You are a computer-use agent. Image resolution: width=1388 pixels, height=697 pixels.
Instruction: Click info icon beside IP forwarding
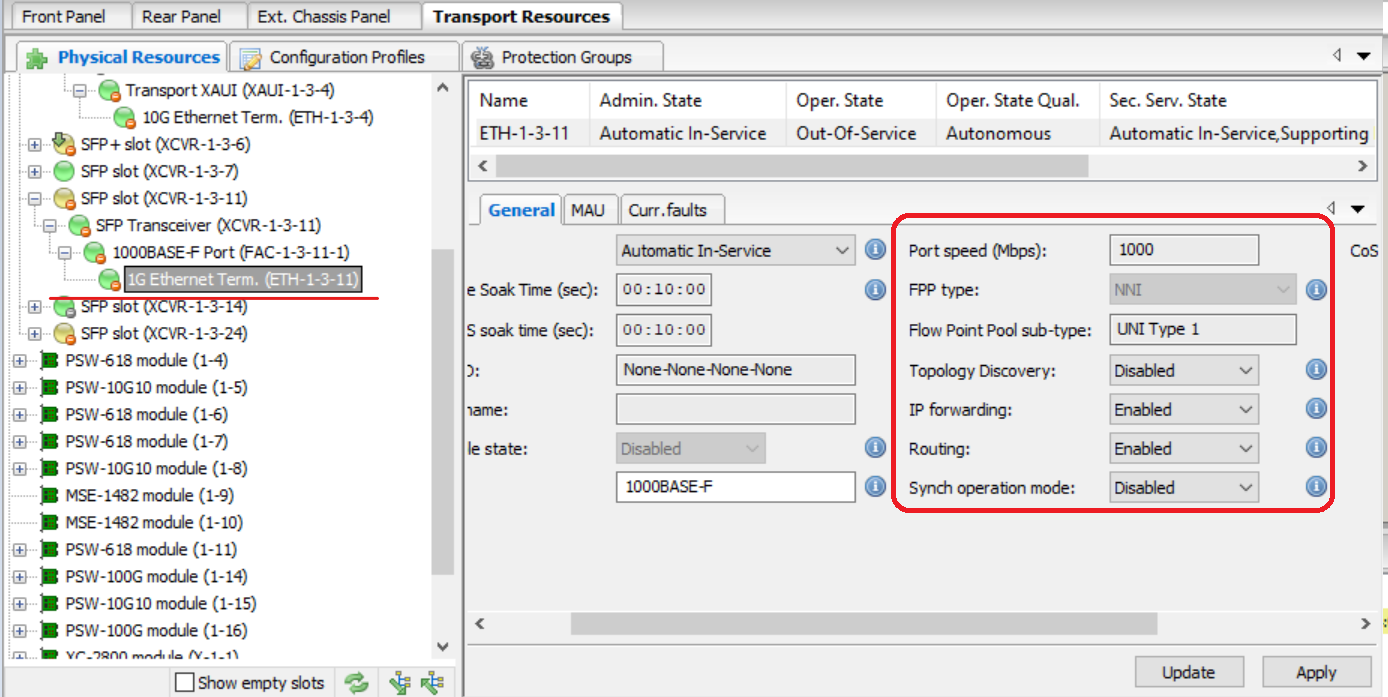click(1316, 409)
